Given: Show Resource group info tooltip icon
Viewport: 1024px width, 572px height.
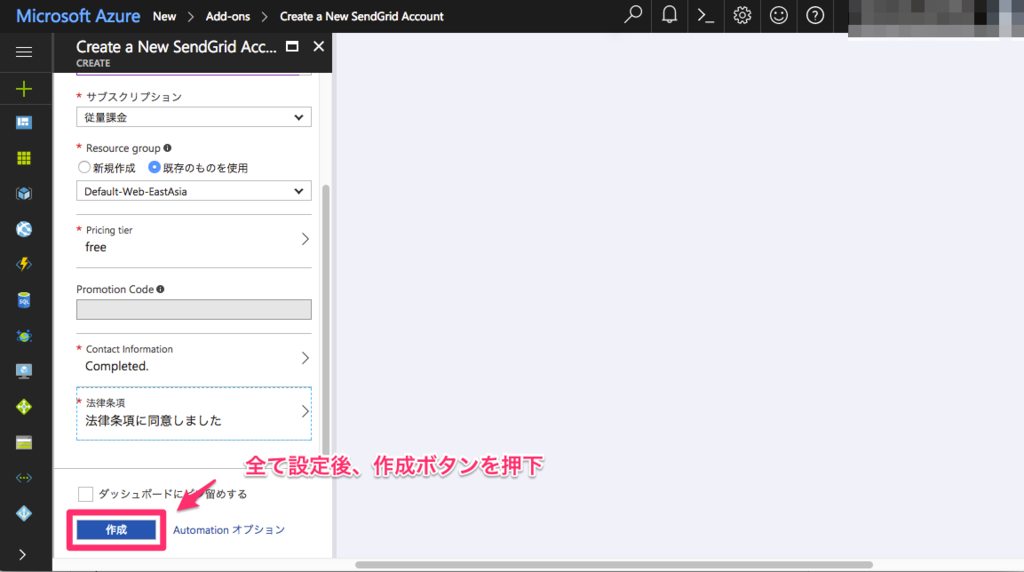Looking at the screenshot, I should (x=168, y=148).
